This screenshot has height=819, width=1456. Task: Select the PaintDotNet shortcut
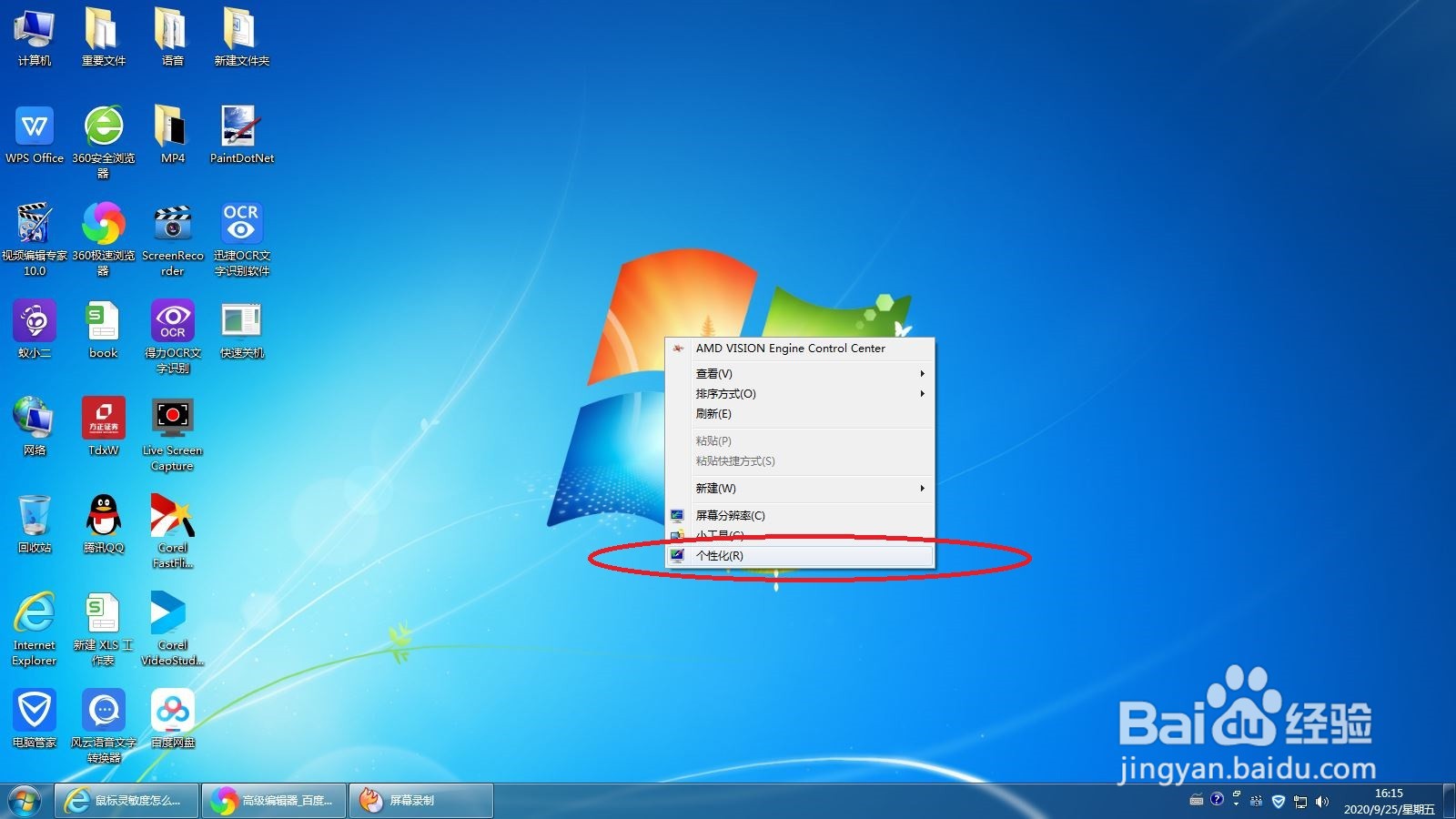coord(241,134)
